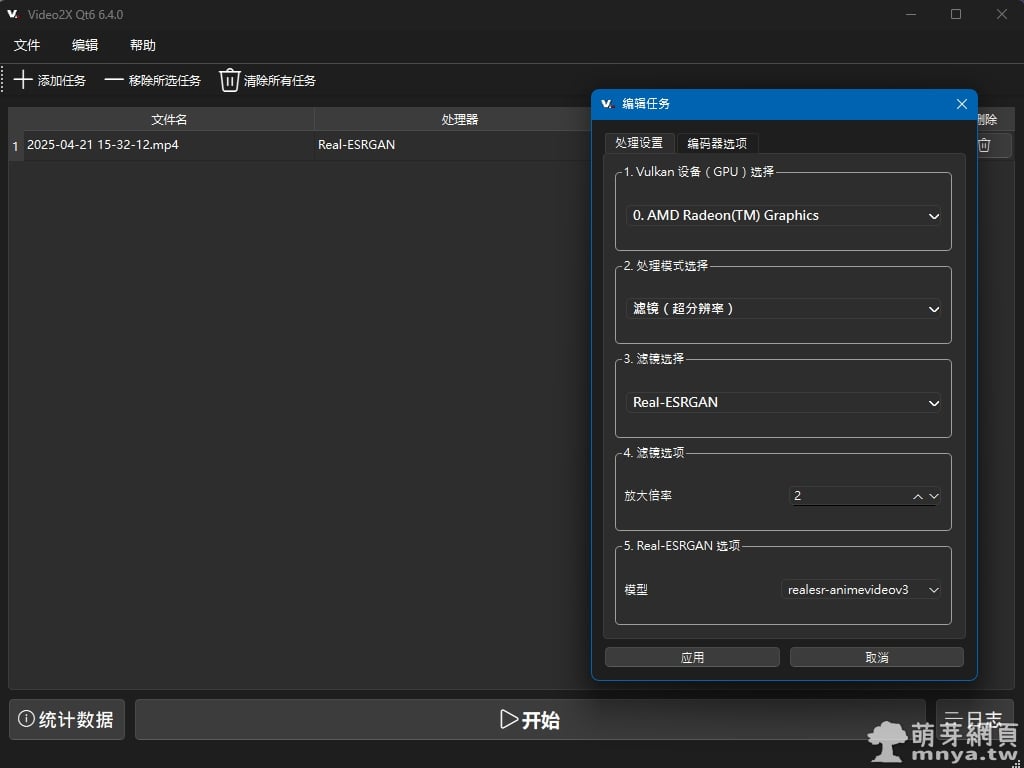Open the Help menu
Viewport: 1024px width, 768px height.
(x=143, y=45)
